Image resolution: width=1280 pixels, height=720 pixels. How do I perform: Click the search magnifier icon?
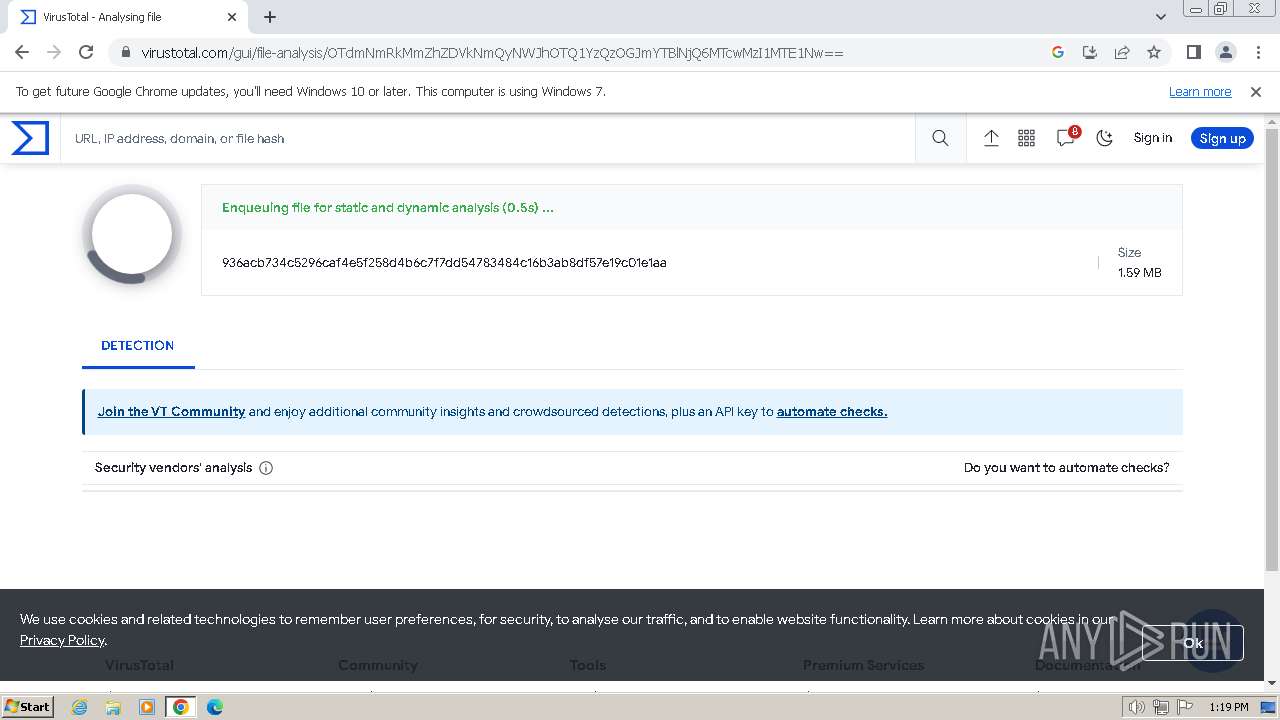[940, 138]
